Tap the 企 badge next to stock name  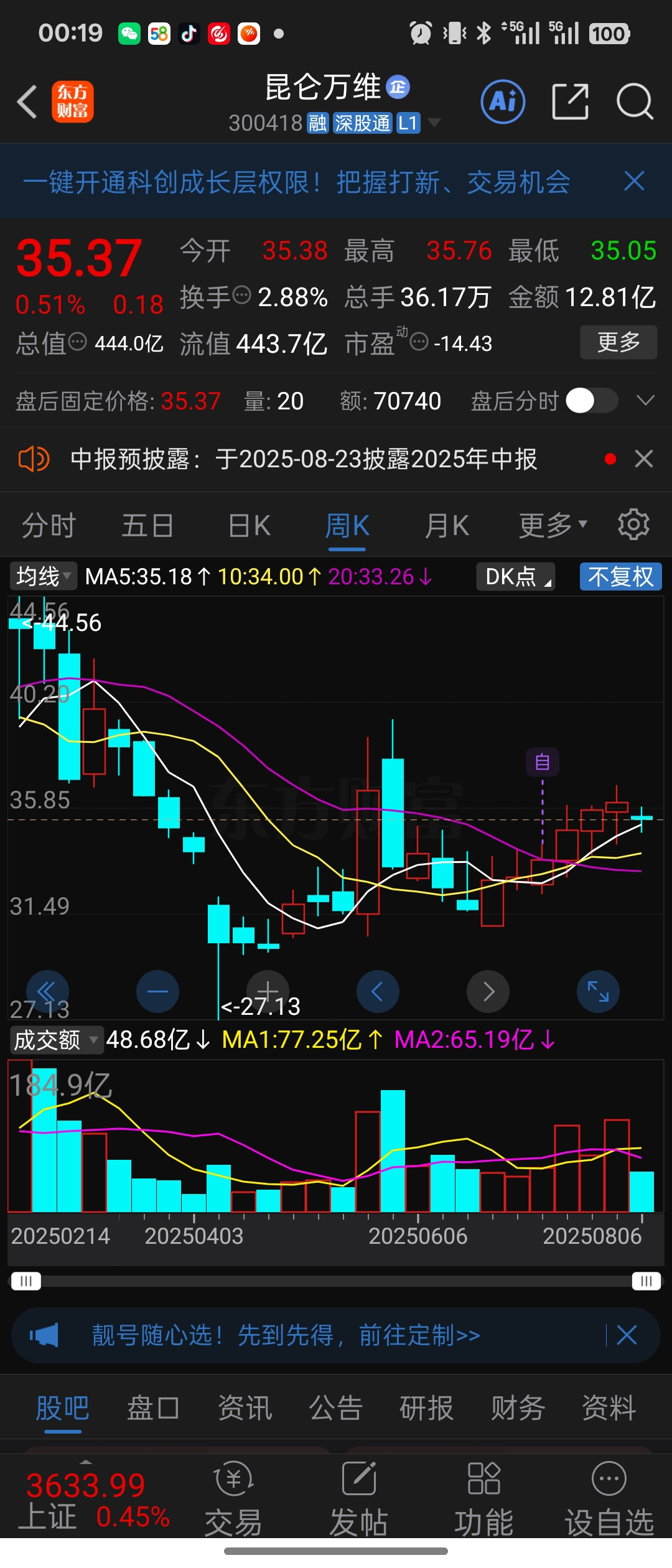[398, 87]
